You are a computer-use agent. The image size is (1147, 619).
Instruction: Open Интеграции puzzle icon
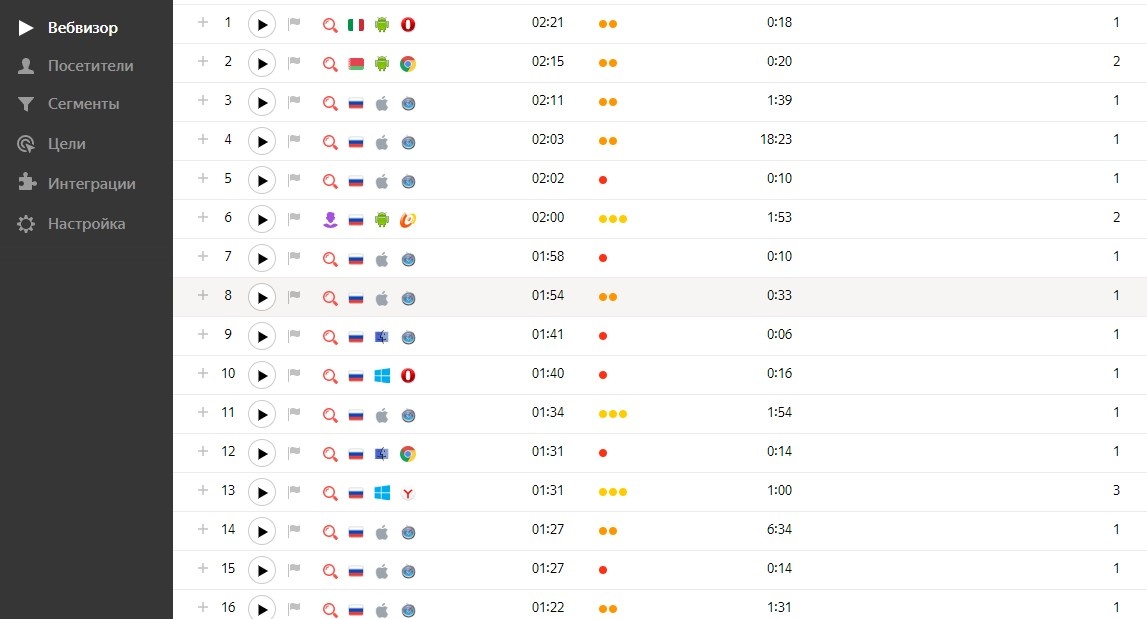pos(26,183)
